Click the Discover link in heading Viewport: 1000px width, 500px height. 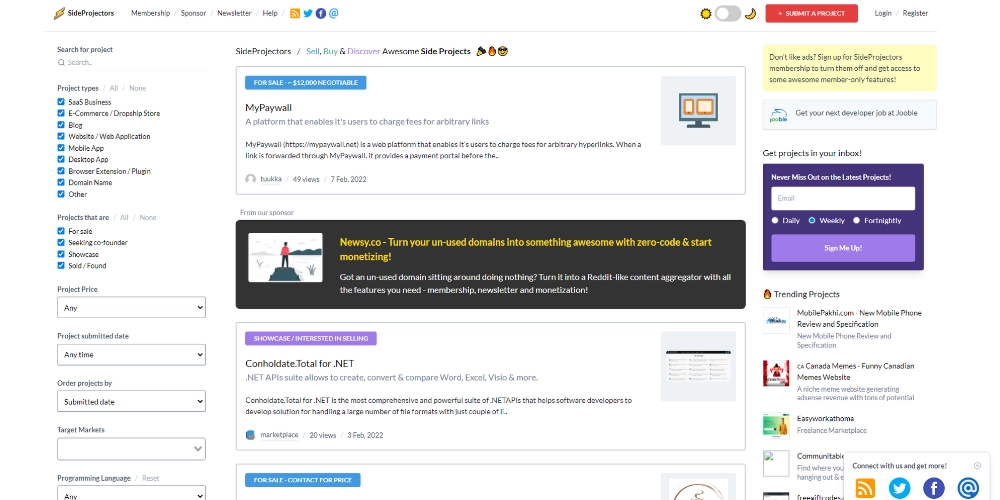pyautogui.click(x=364, y=51)
